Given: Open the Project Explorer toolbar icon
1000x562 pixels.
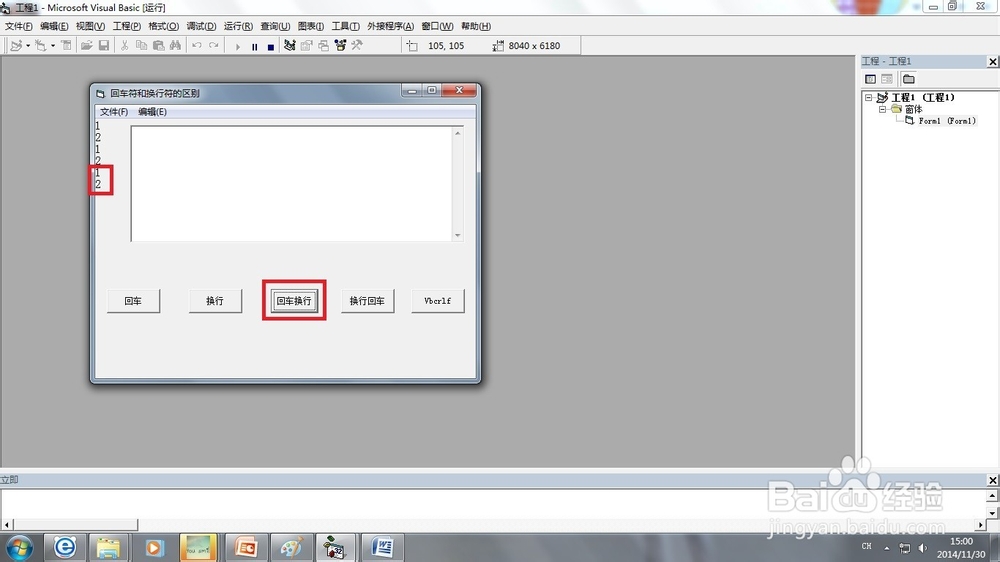Looking at the screenshot, I should 290,46.
